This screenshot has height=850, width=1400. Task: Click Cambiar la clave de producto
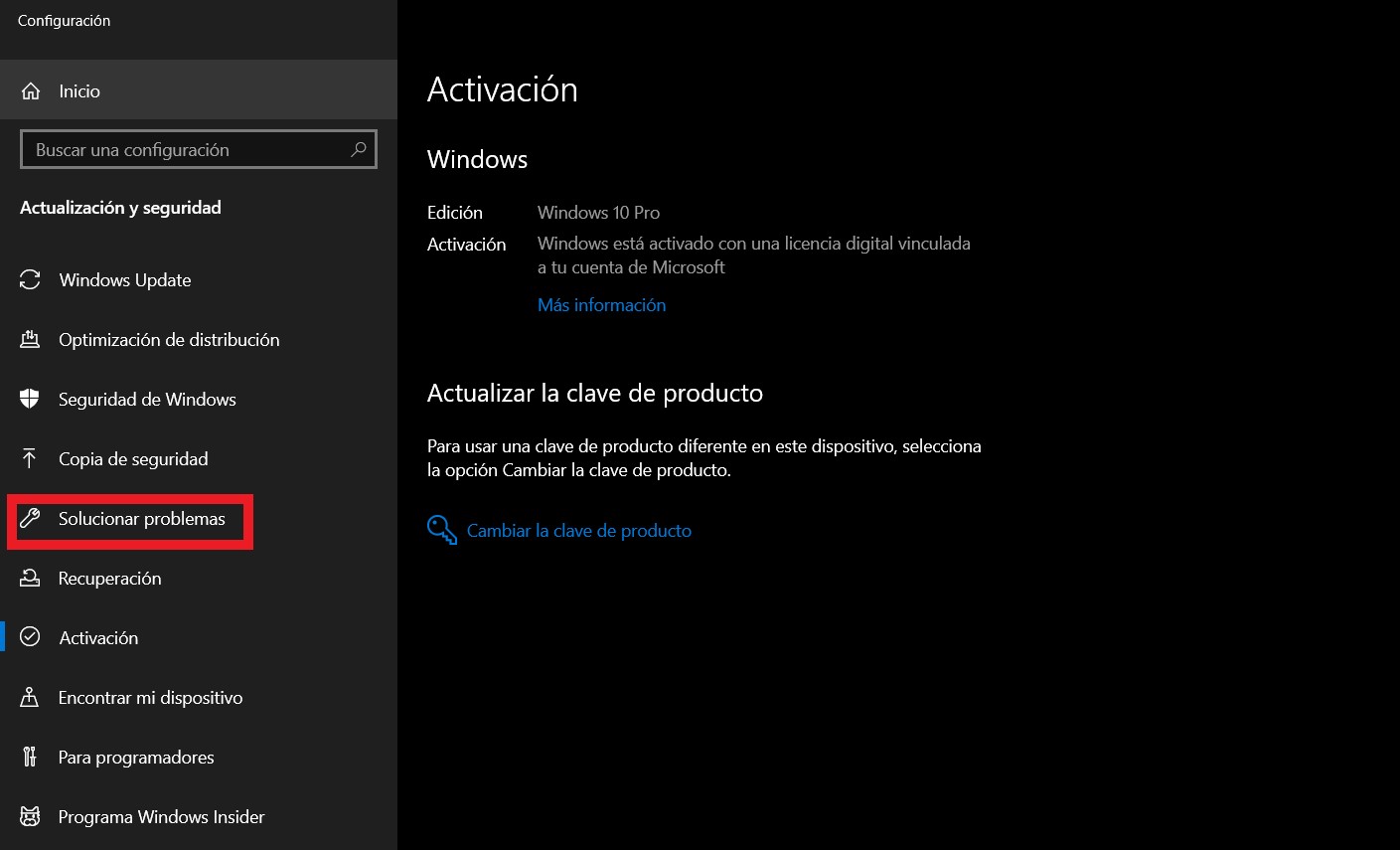tap(579, 531)
